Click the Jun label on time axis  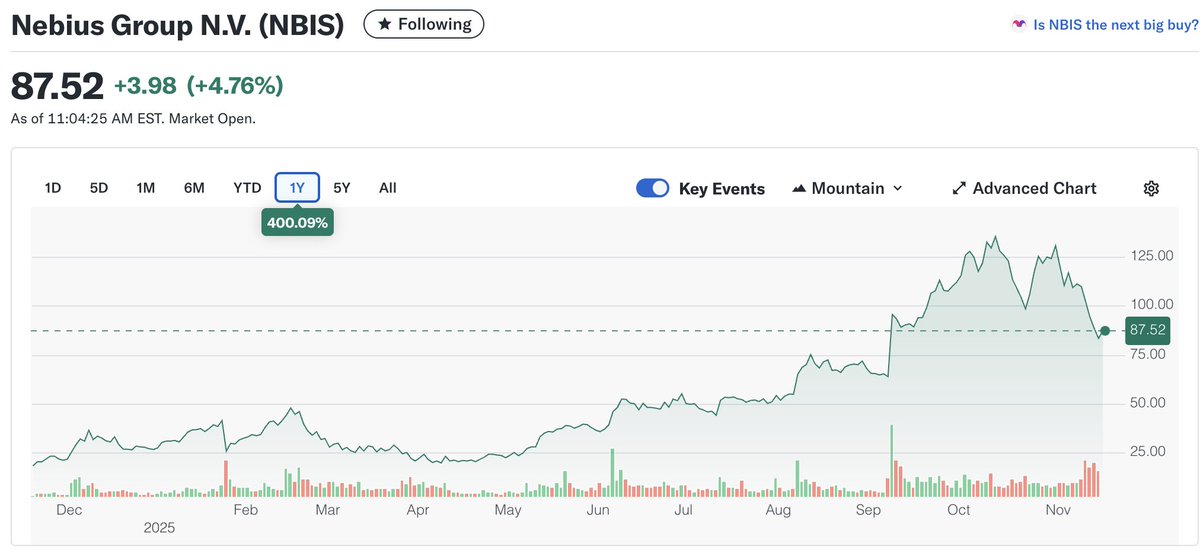point(598,510)
